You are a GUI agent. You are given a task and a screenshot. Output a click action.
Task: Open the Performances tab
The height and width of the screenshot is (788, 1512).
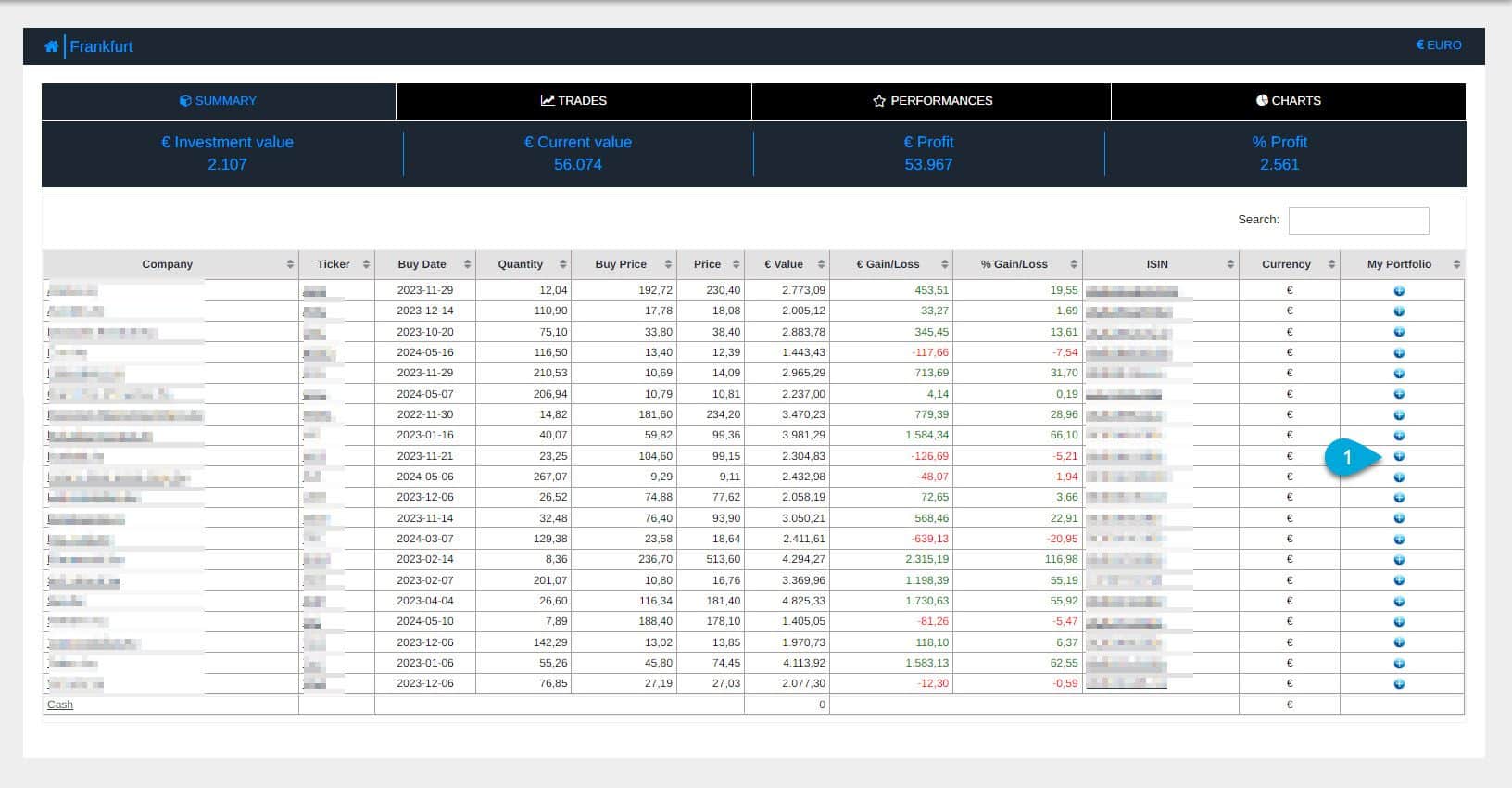click(931, 101)
